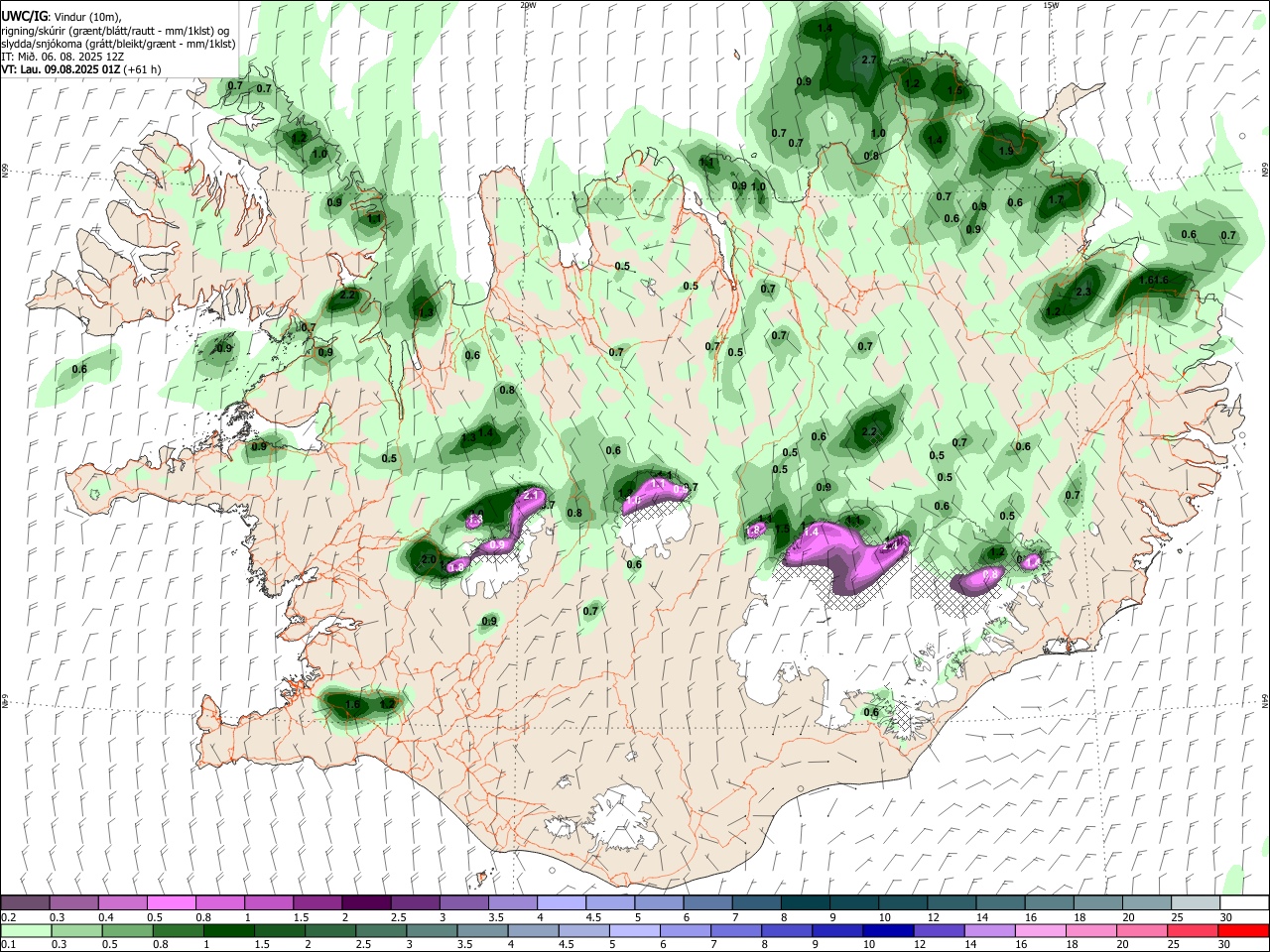Select the hot pink 20–25 rain swatch

(1142, 930)
